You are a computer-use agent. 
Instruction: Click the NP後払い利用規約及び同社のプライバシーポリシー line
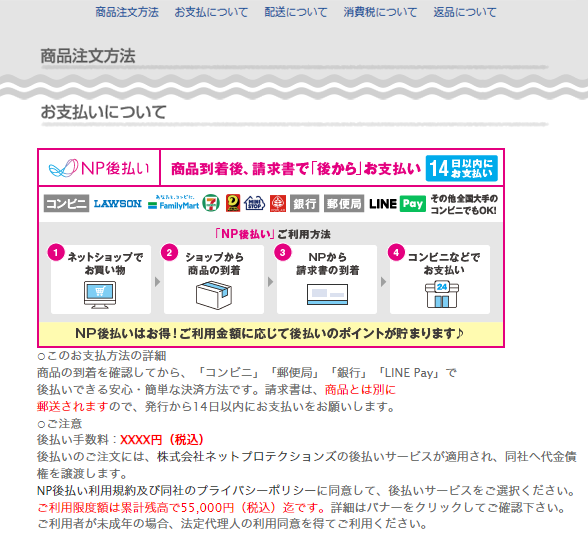(x=306, y=490)
